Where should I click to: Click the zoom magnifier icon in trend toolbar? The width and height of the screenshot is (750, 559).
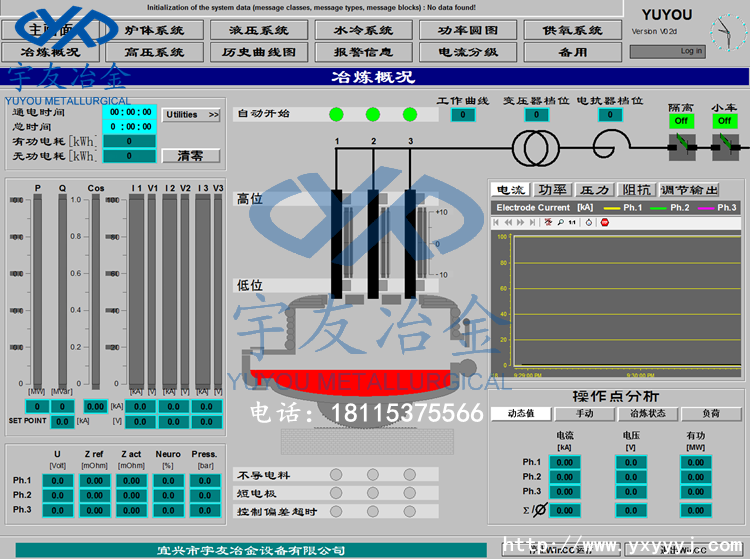562,222
